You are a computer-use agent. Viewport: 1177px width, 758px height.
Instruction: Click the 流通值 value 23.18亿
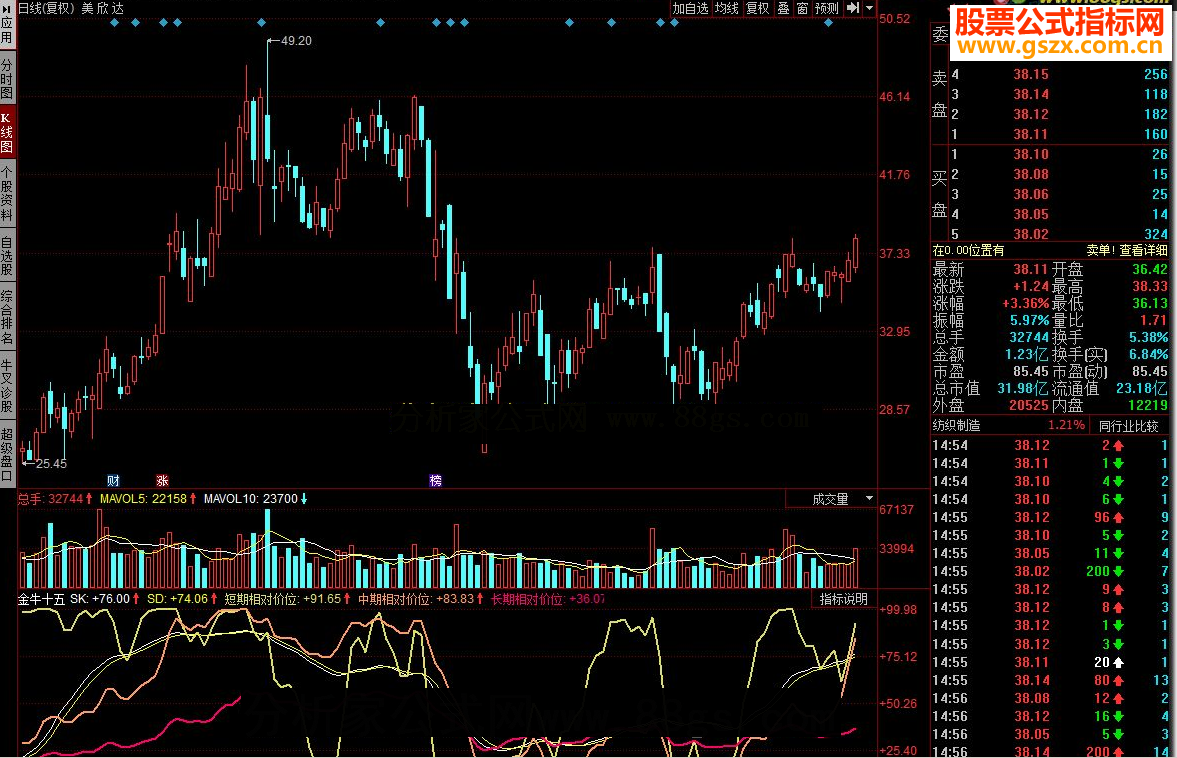pyautogui.click(x=1141, y=388)
